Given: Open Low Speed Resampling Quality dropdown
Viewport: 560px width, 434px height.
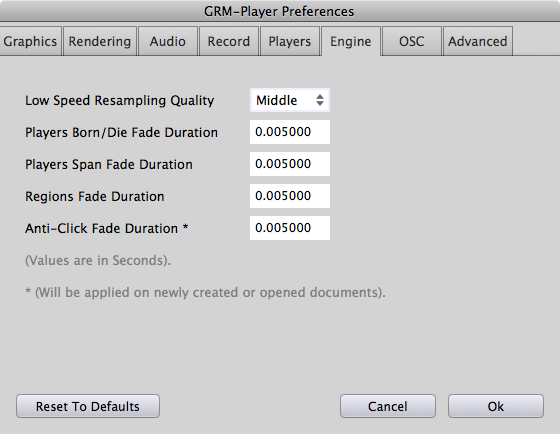Looking at the screenshot, I should point(290,100).
